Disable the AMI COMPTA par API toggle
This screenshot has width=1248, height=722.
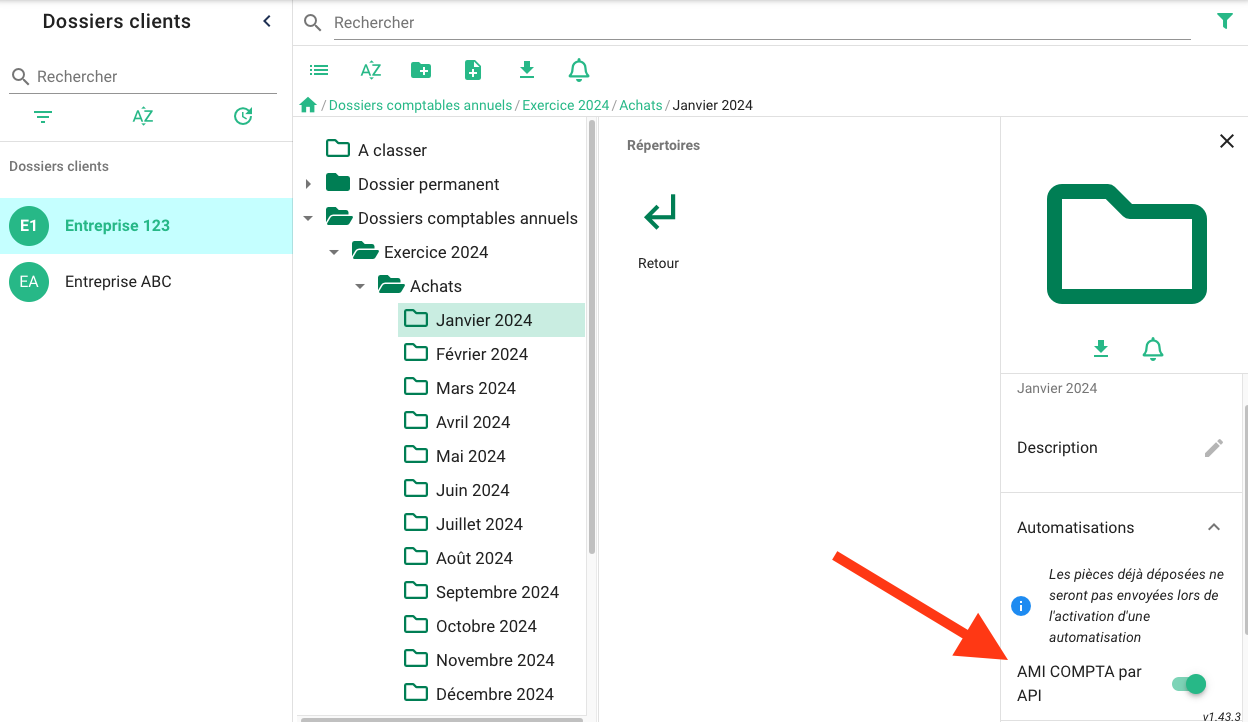coord(1189,684)
